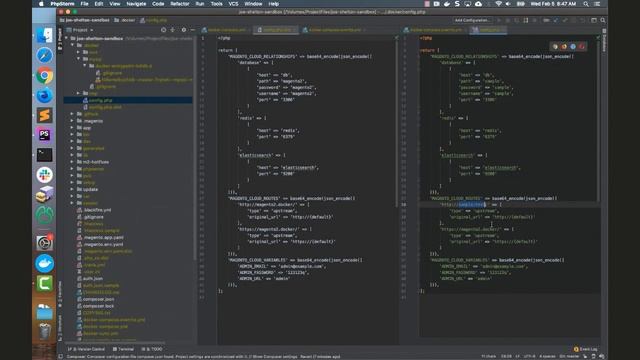Viewport: 640px width, 360px height.
Task: Open in Chrome browser icon in editor
Action: tap(555, 47)
